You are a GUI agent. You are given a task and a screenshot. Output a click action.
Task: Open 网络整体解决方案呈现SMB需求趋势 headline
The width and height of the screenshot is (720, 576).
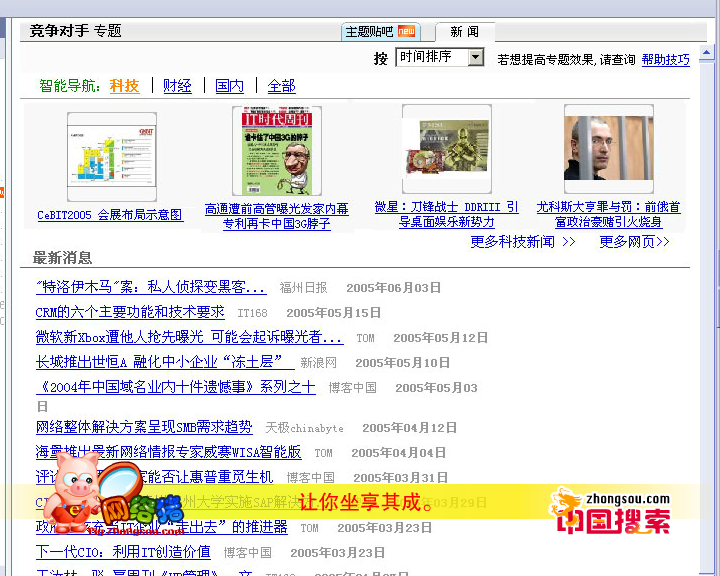click(144, 427)
